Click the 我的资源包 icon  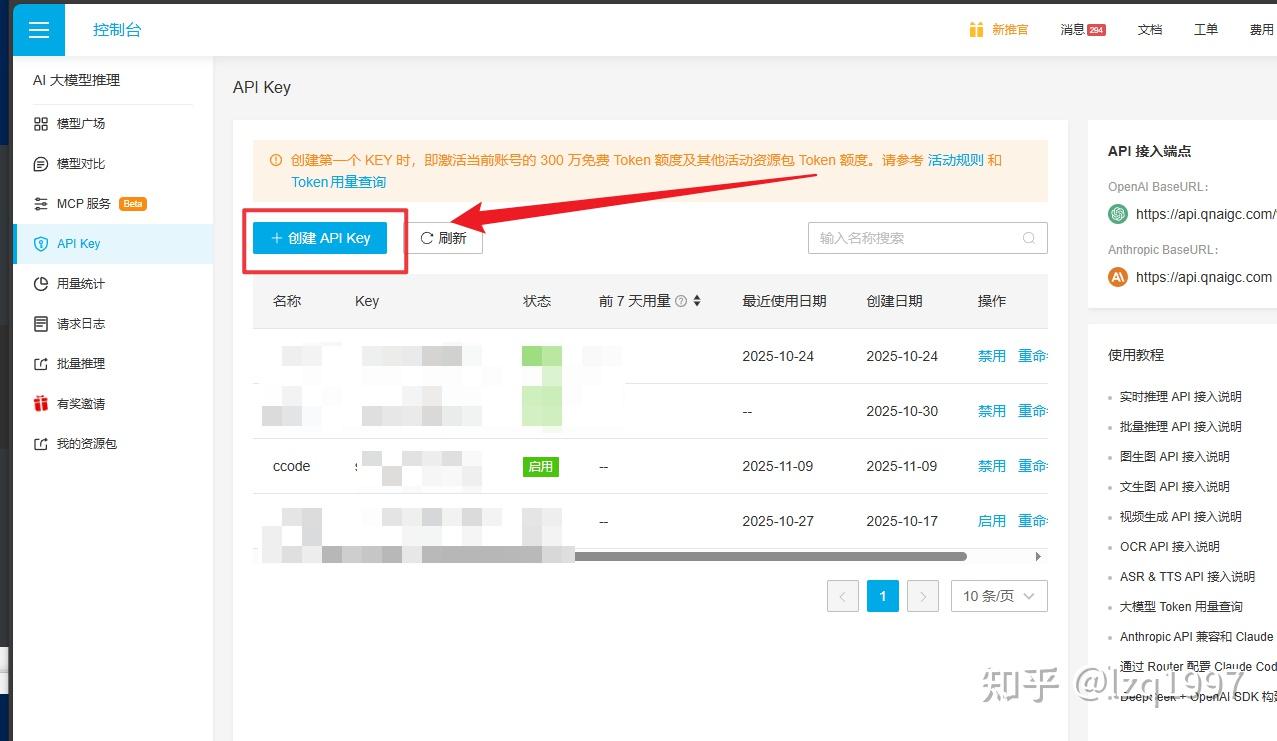(x=41, y=444)
